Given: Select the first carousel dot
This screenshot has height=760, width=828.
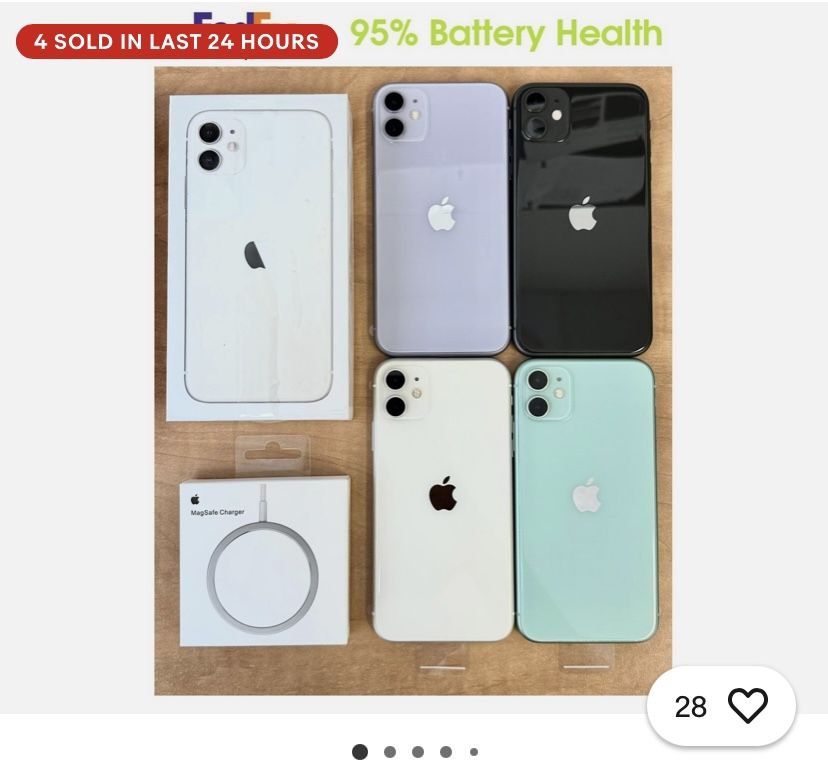Looking at the screenshot, I should (360, 752).
